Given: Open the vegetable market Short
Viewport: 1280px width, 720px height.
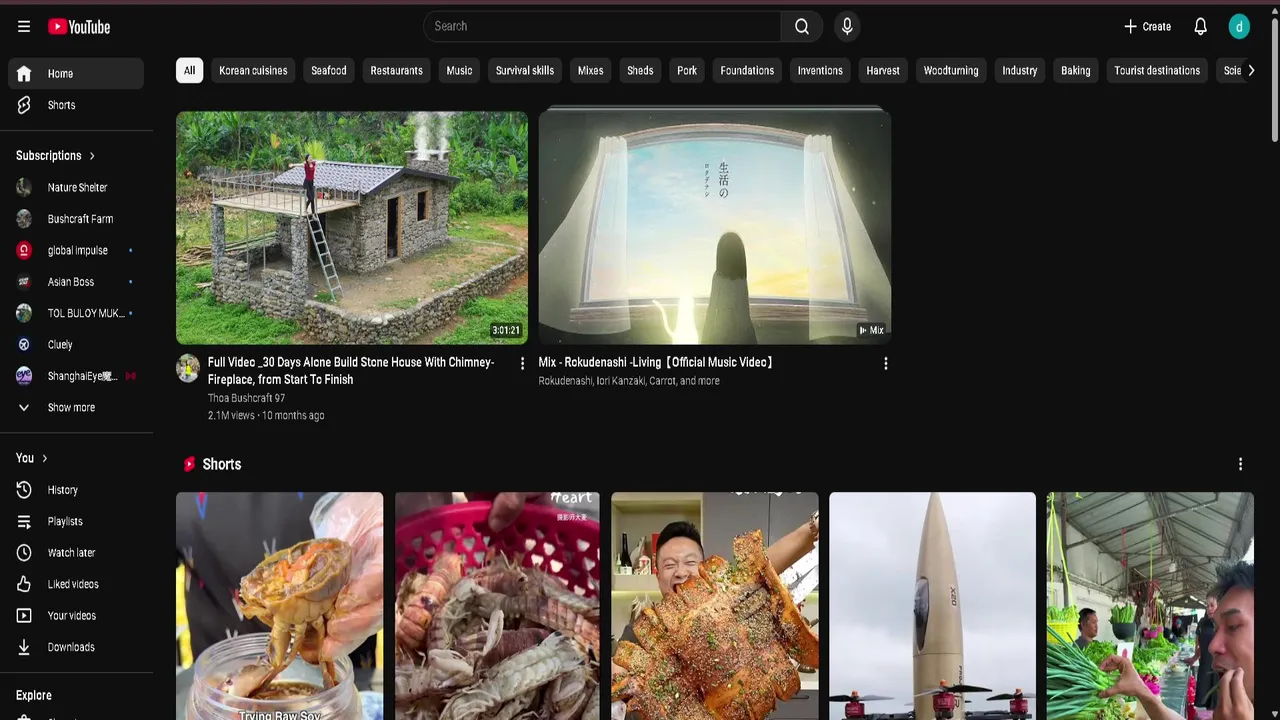Looking at the screenshot, I should tap(1150, 606).
